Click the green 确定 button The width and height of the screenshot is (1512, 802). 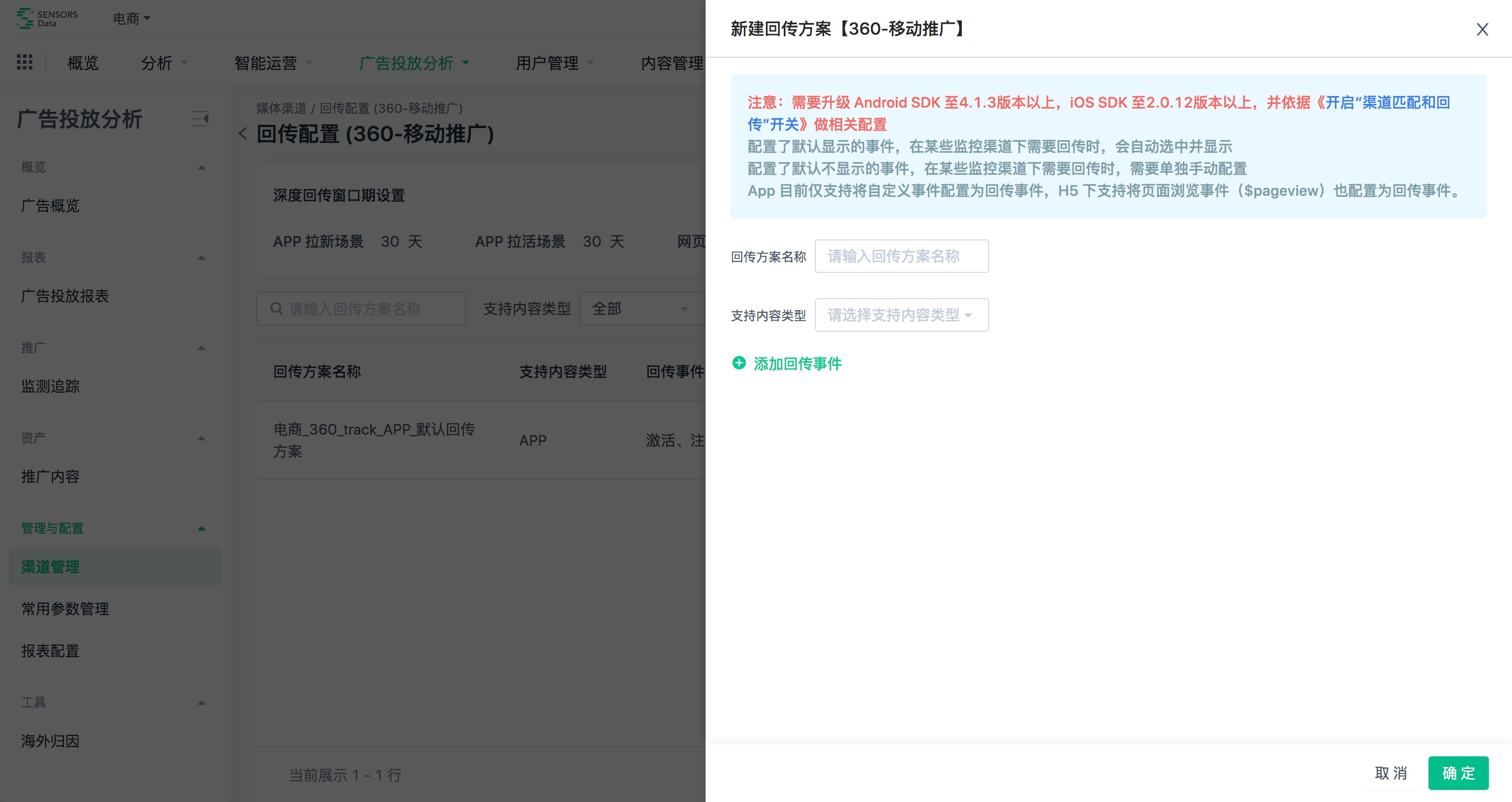point(1458,773)
